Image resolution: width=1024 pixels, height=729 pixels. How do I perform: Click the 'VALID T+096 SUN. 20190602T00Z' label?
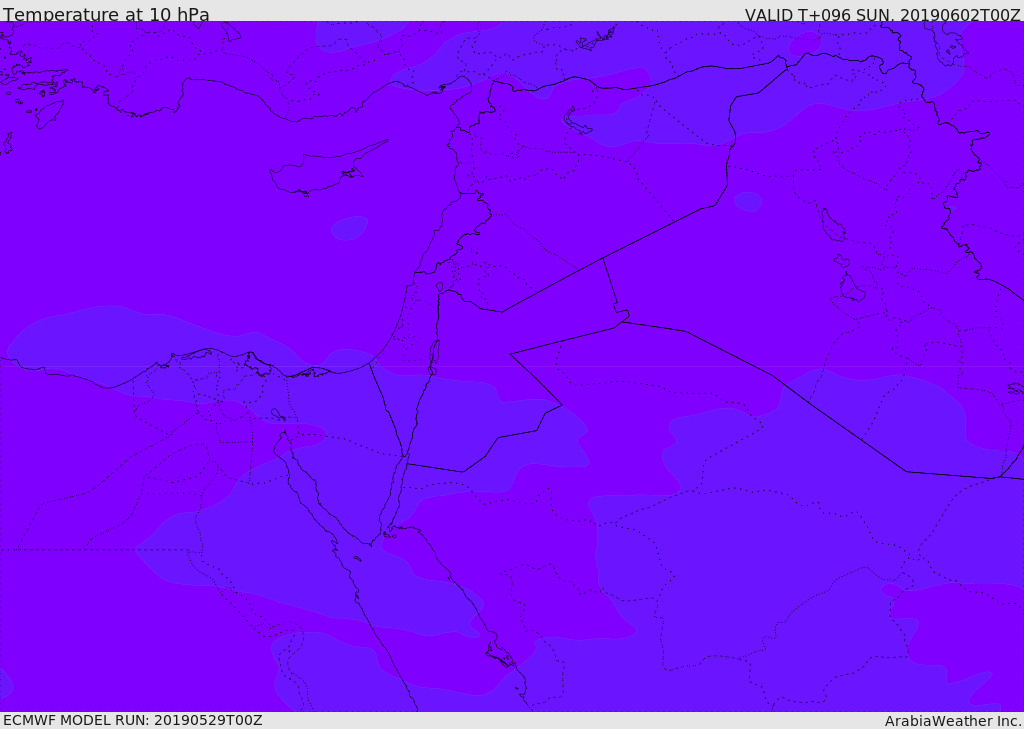tap(882, 14)
